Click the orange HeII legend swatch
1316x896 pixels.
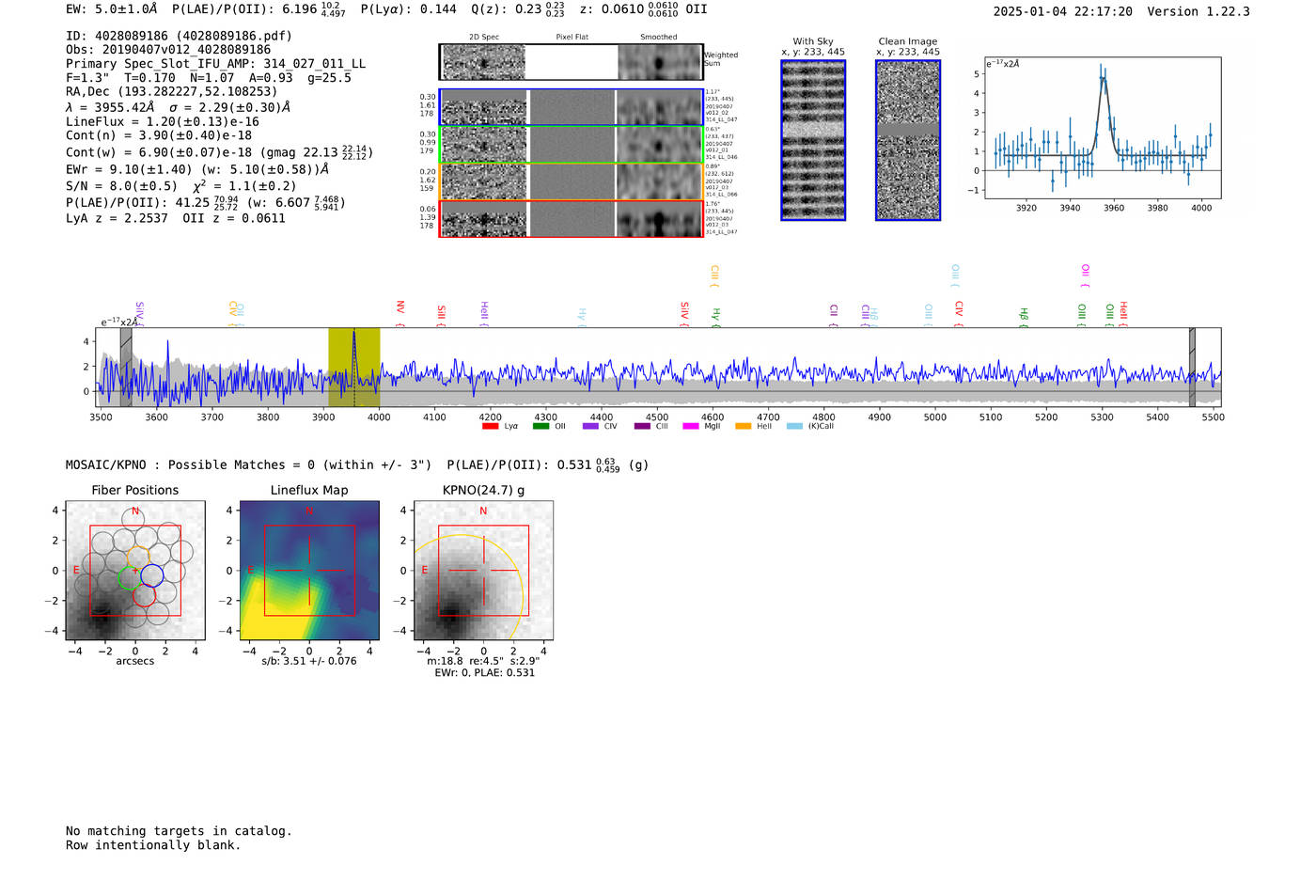tap(743, 426)
